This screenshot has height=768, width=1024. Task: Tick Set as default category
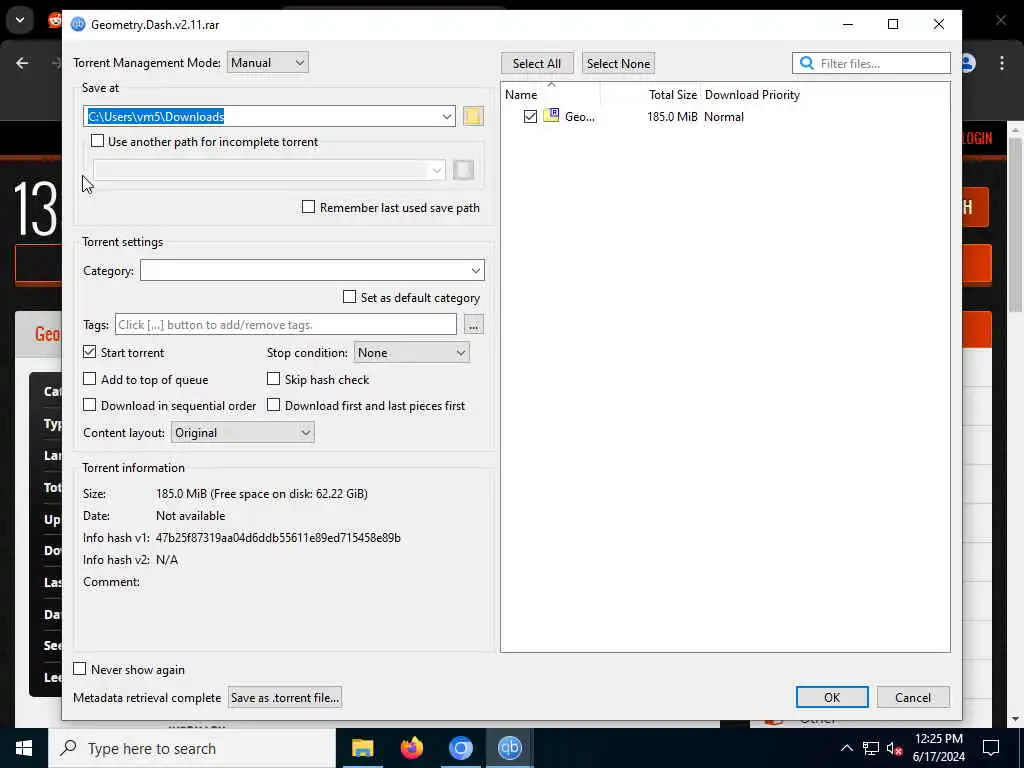coord(349,297)
